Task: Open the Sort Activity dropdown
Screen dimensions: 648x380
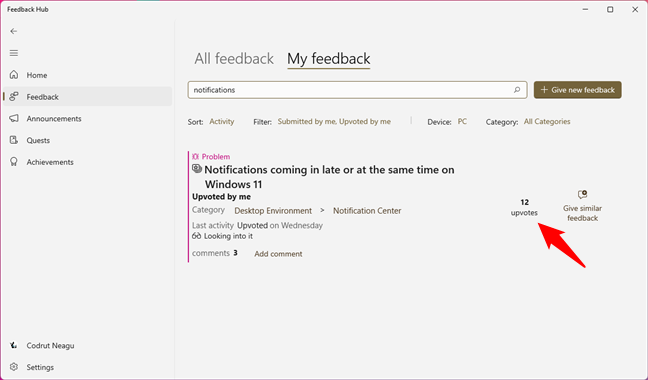Action: (x=222, y=121)
